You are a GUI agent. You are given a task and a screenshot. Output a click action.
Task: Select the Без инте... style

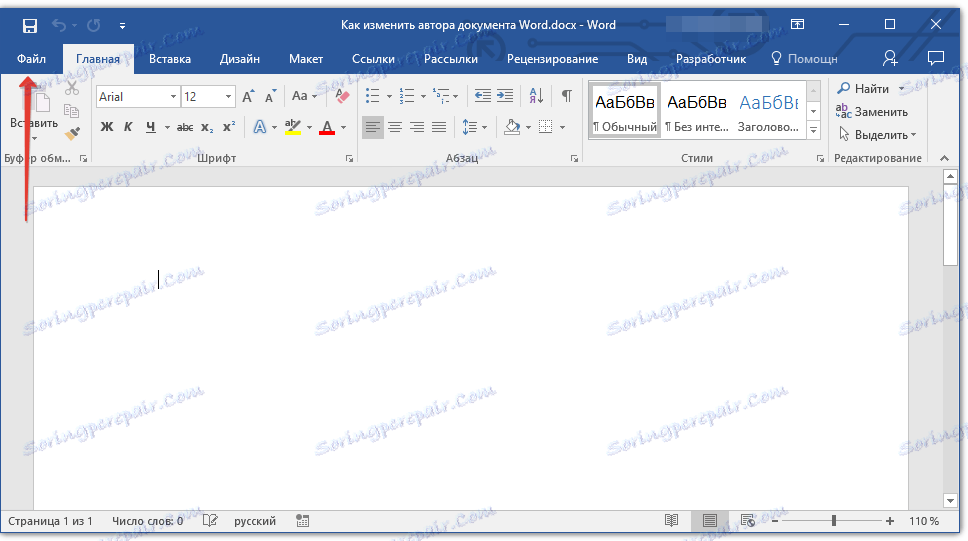point(696,111)
